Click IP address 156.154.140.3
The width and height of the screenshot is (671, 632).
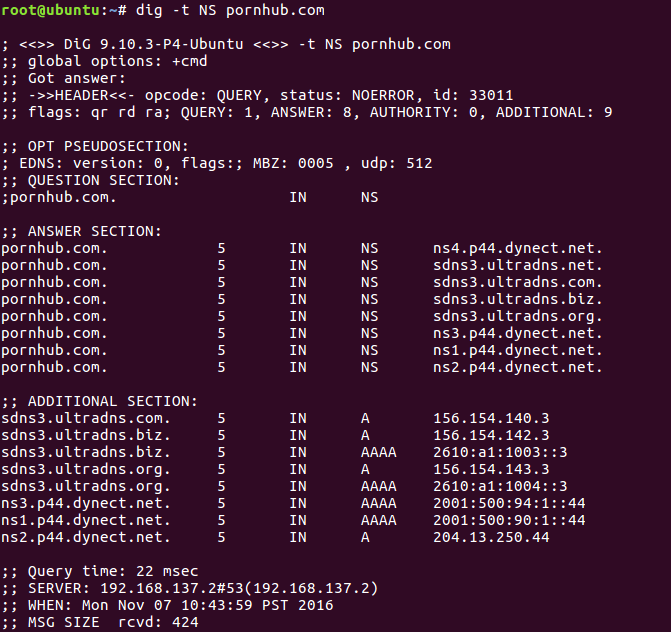click(491, 418)
